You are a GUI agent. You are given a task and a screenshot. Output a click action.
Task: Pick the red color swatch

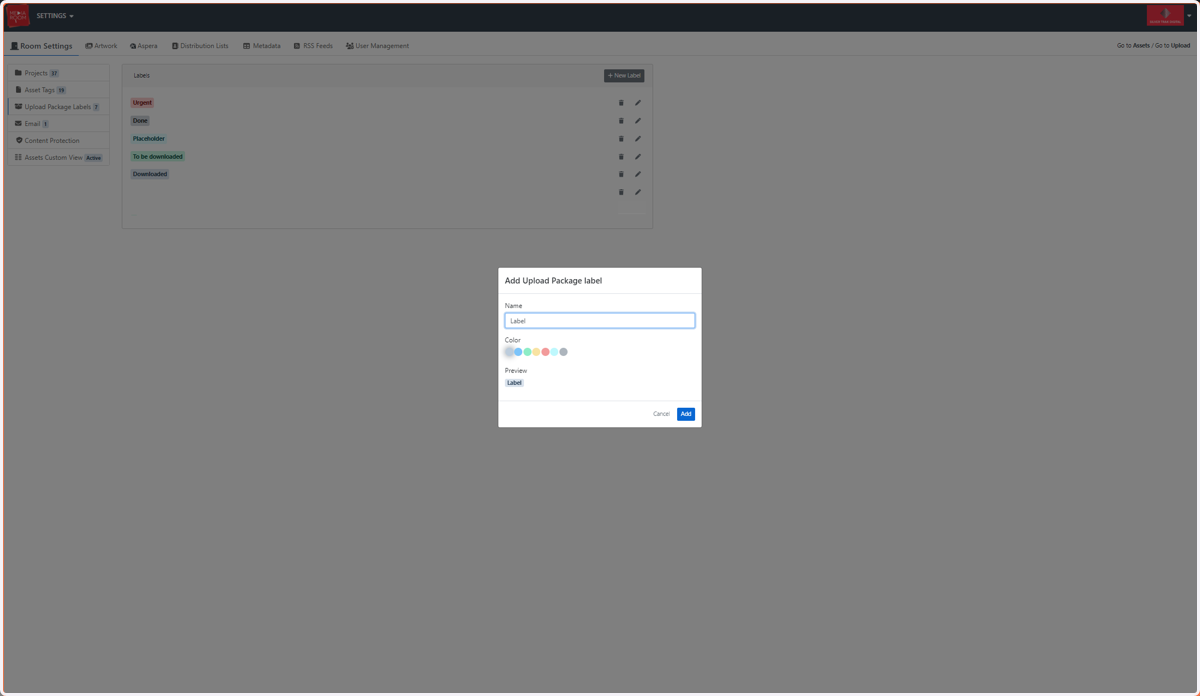[x=545, y=352]
